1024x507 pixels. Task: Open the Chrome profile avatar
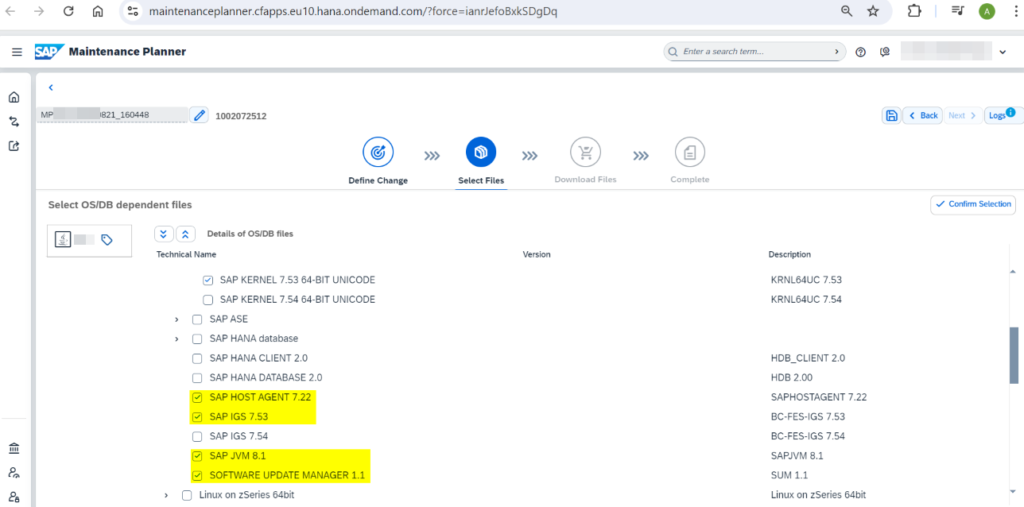pyautogui.click(x=987, y=11)
